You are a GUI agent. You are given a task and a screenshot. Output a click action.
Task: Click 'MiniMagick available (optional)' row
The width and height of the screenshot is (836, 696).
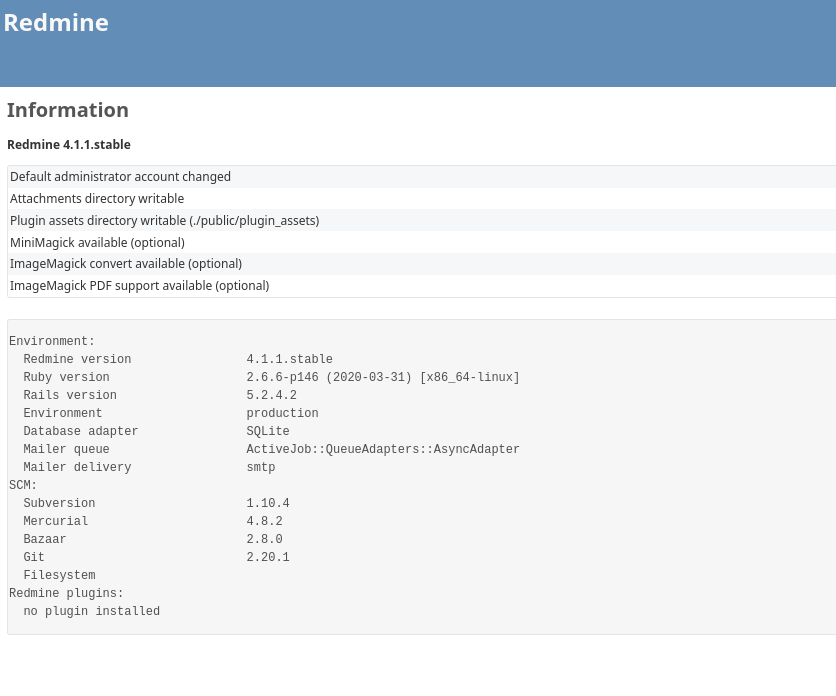pos(422,242)
